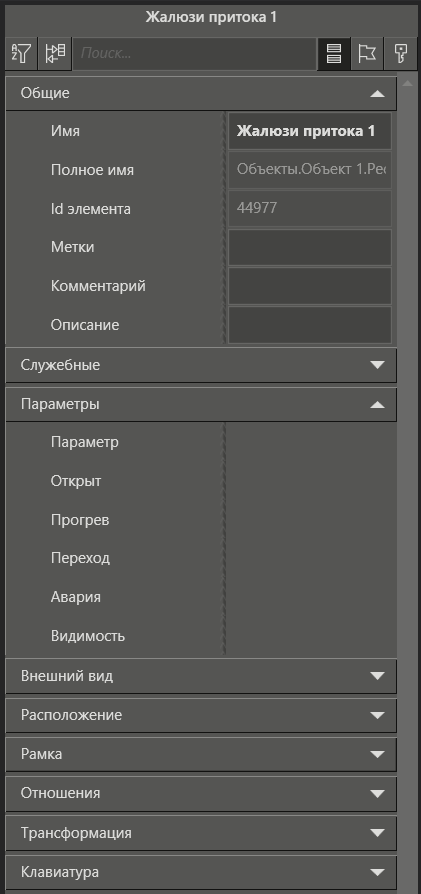This screenshot has width=421, height=894.
Task: Expand the Клавиатура section
Action: coord(201,872)
